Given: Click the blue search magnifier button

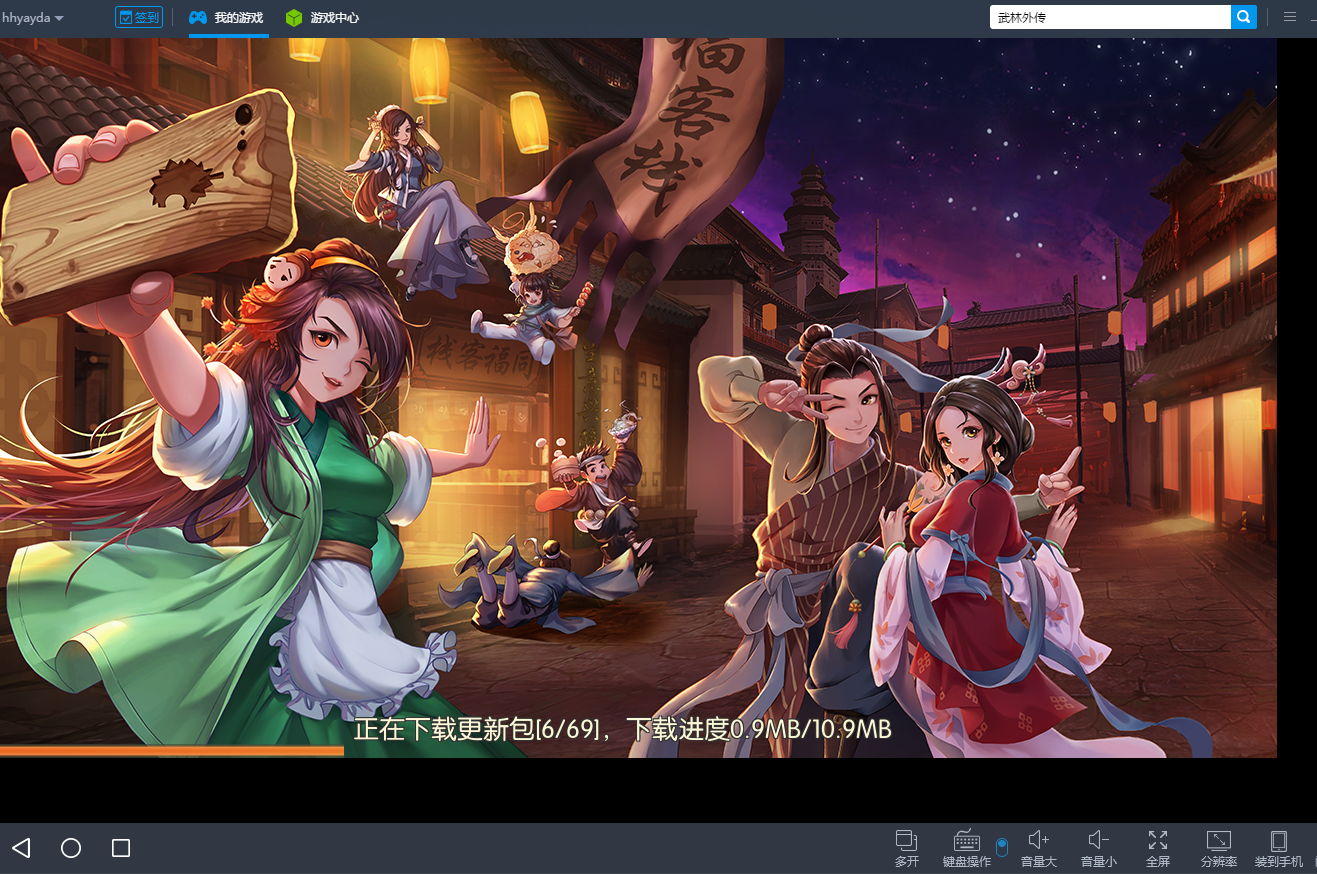Looking at the screenshot, I should pos(1244,17).
